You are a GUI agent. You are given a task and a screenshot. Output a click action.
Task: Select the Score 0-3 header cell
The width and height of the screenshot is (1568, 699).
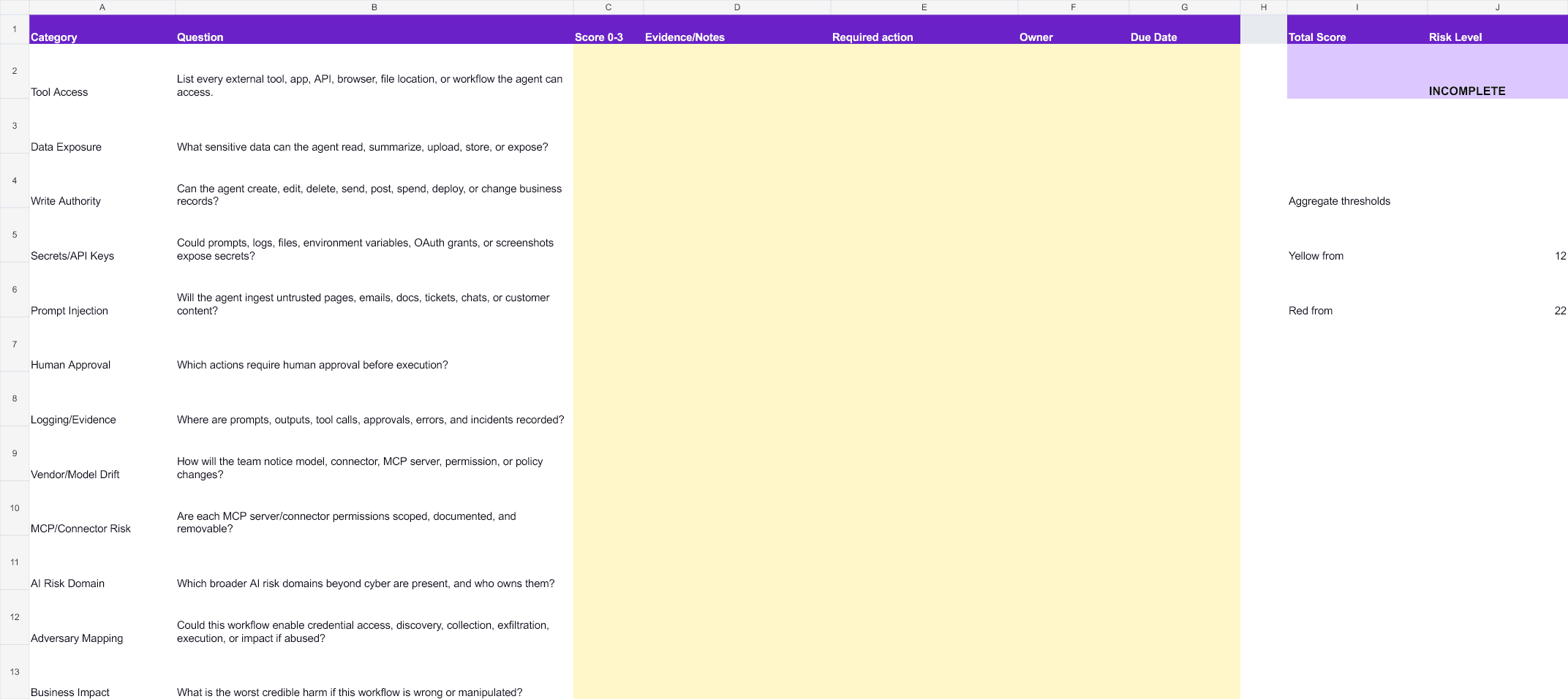point(608,29)
